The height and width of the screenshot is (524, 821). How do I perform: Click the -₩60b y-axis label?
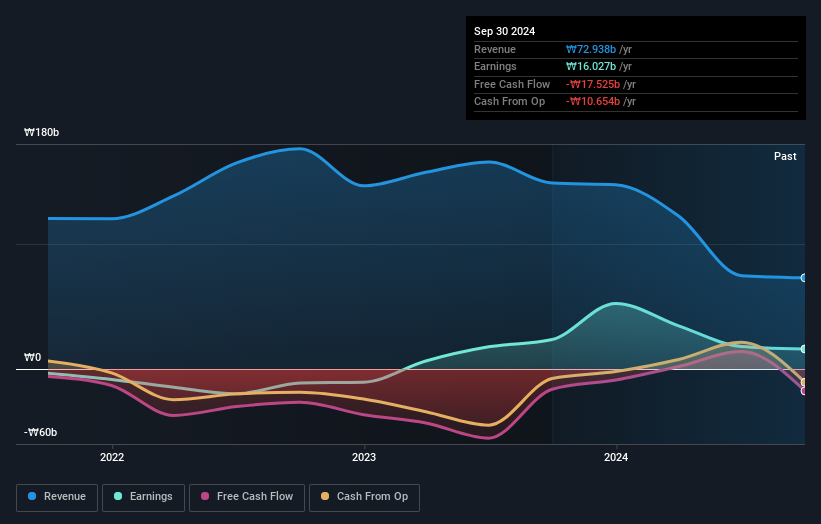click(40, 432)
